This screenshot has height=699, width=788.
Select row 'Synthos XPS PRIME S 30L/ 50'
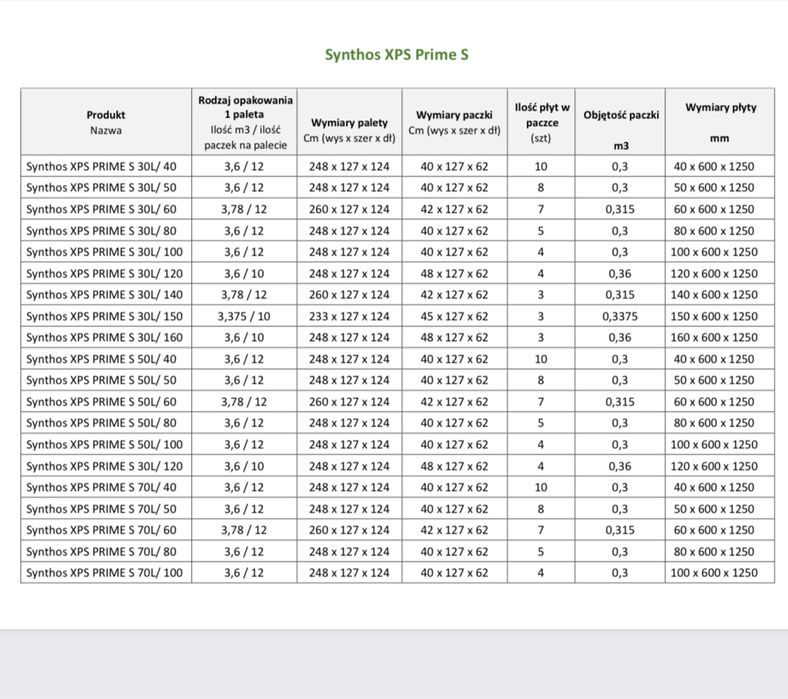pos(398,187)
